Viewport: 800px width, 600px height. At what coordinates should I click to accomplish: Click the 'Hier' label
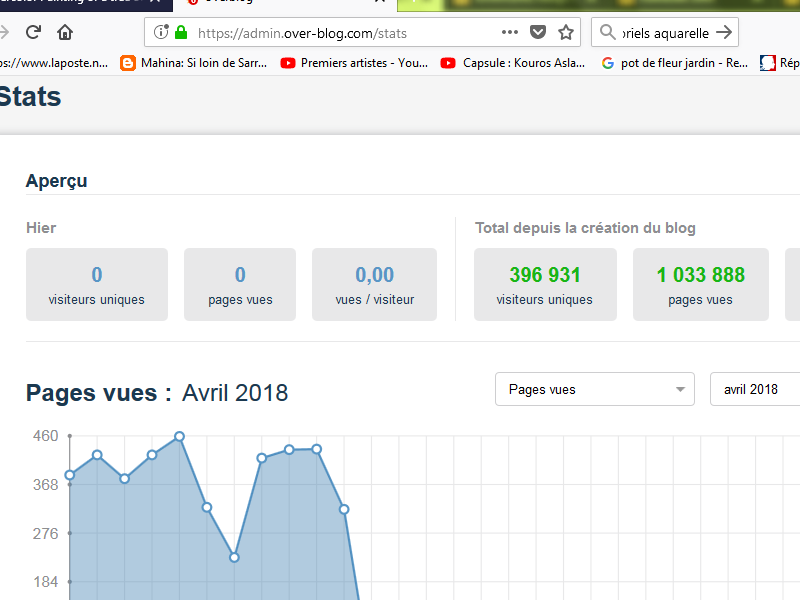(41, 228)
